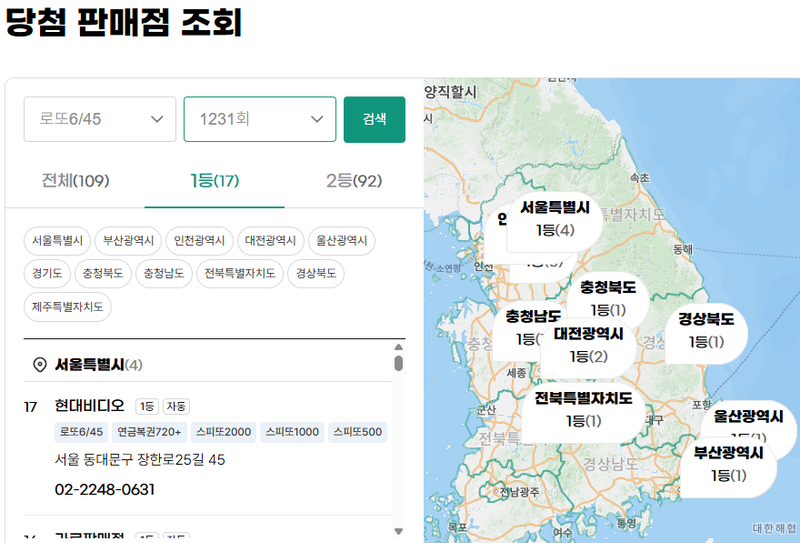Toggle the 경기도 region filter chip
Screen dimensions: 800x543
tap(47, 274)
